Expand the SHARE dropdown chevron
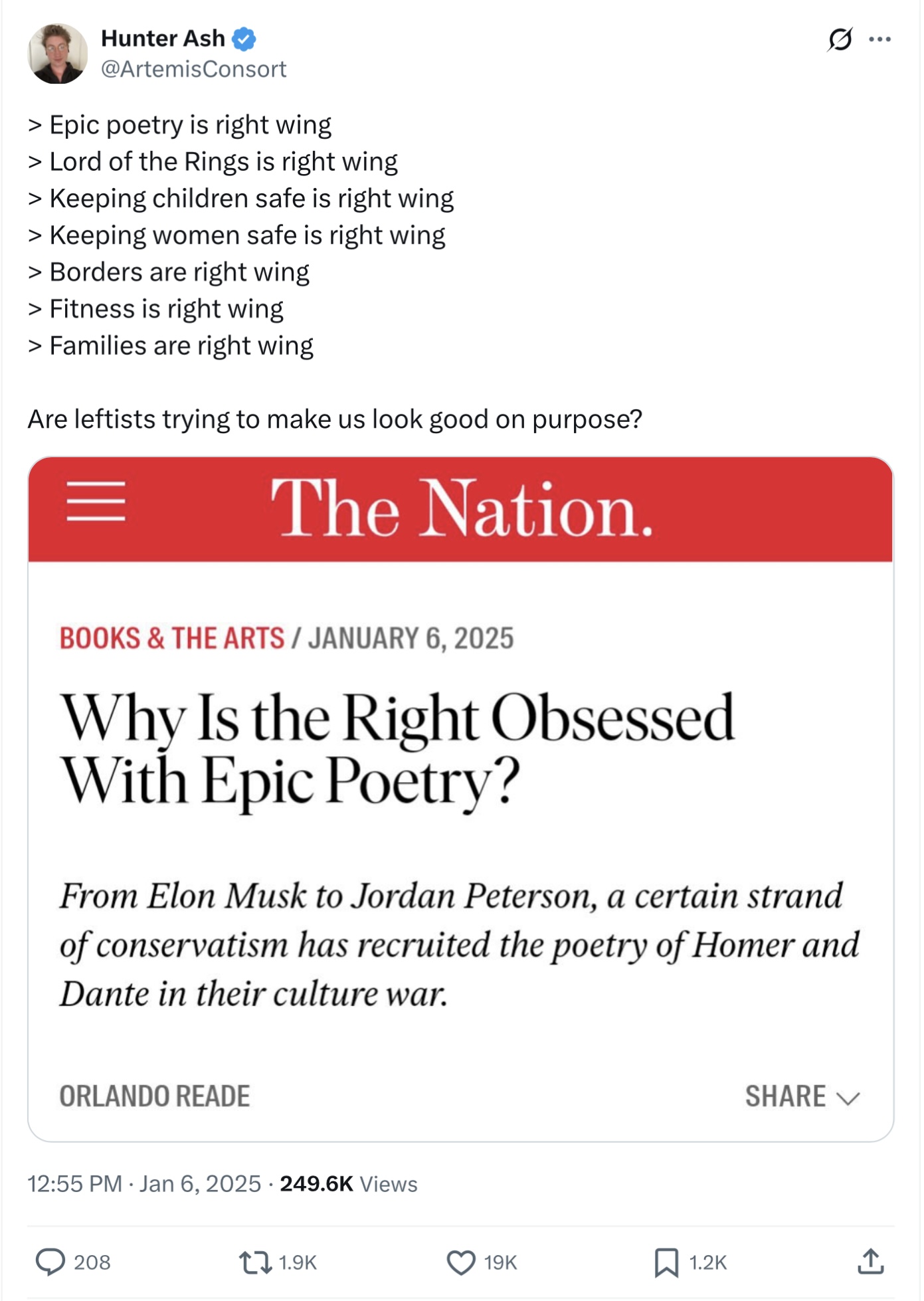The width and height of the screenshot is (924, 1301). pos(848,1097)
